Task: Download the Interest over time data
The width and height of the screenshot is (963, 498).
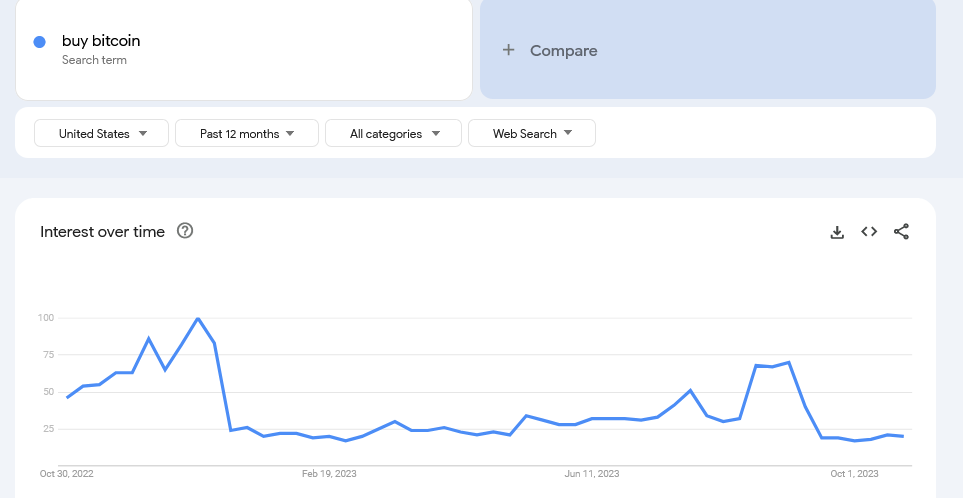Action: [837, 232]
